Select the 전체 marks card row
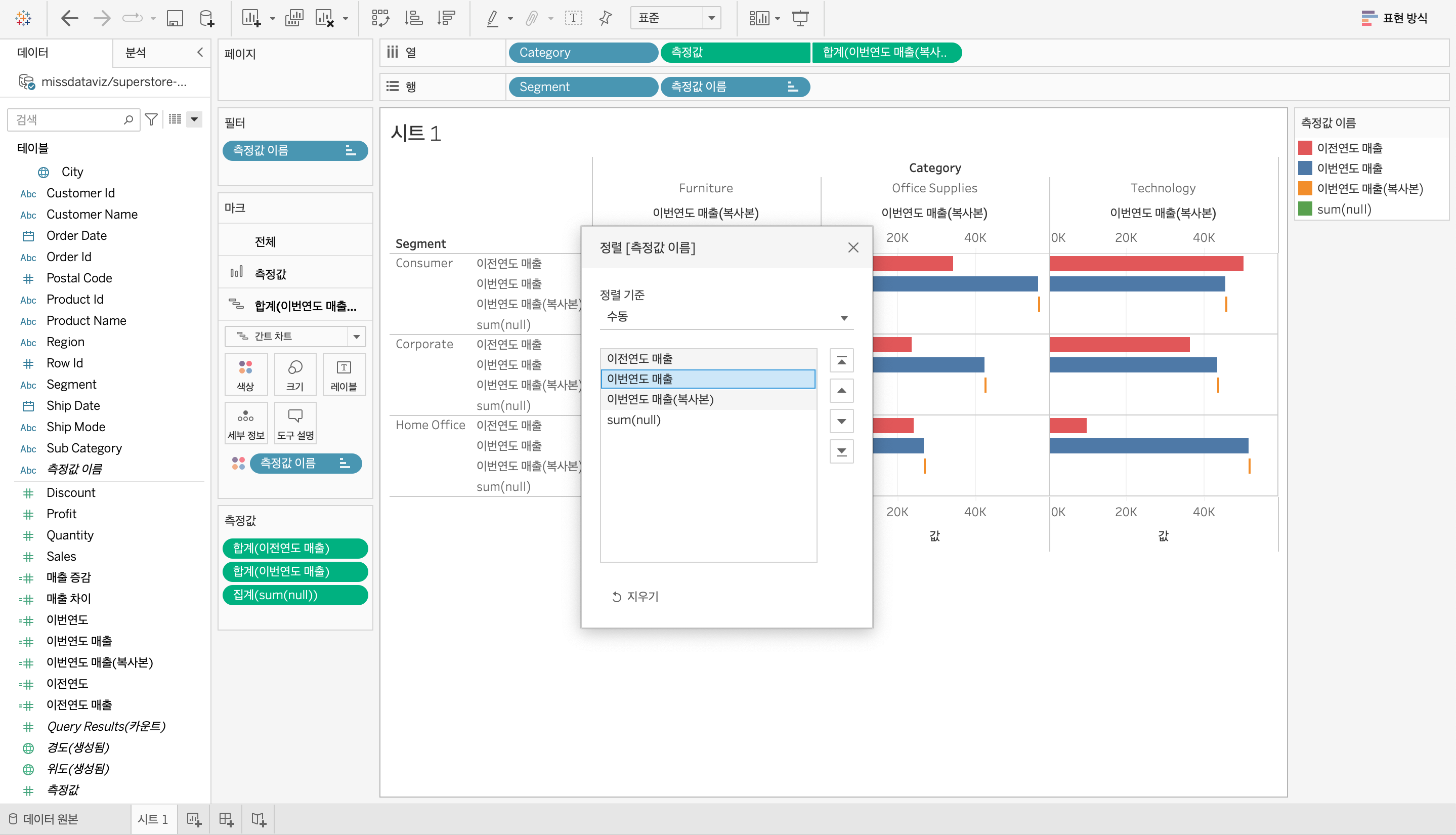 [295, 241]
